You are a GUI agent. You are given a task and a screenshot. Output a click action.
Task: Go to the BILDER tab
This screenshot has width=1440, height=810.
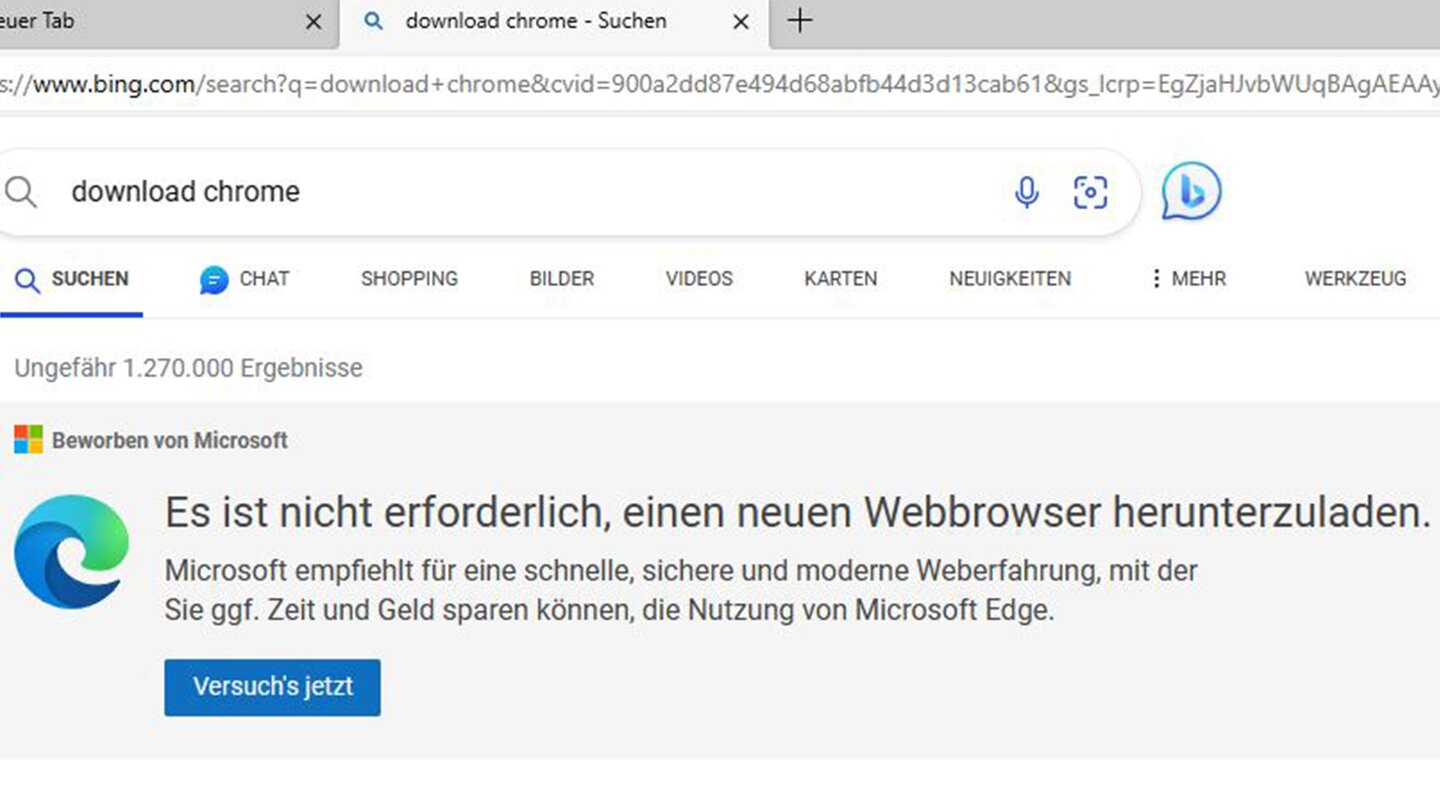[x=561, y=279]
